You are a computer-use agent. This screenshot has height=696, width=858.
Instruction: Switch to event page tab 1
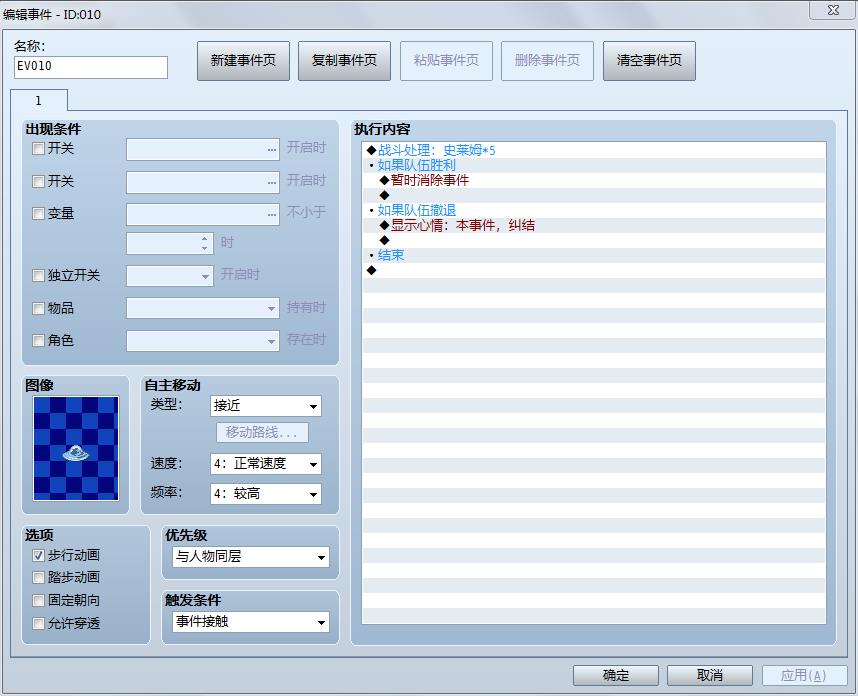click(39, 101)
